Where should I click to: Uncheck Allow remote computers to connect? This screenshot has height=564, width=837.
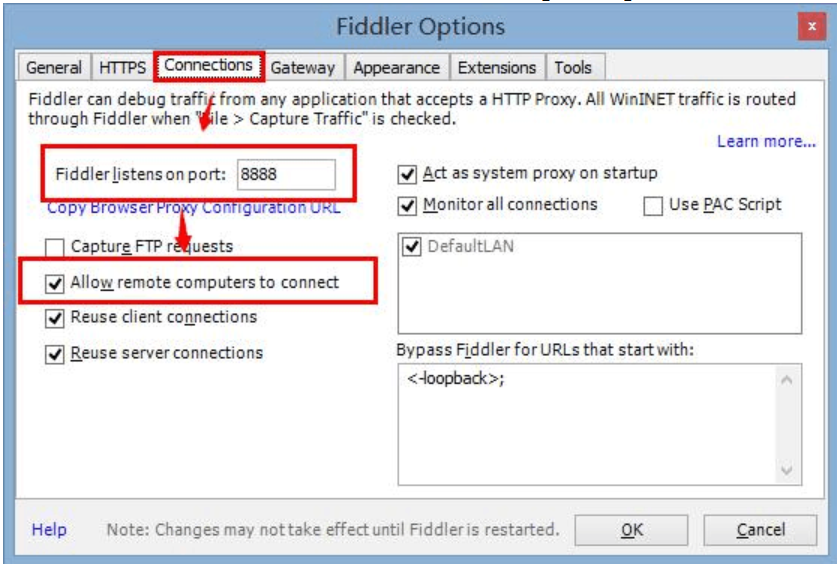55,283
